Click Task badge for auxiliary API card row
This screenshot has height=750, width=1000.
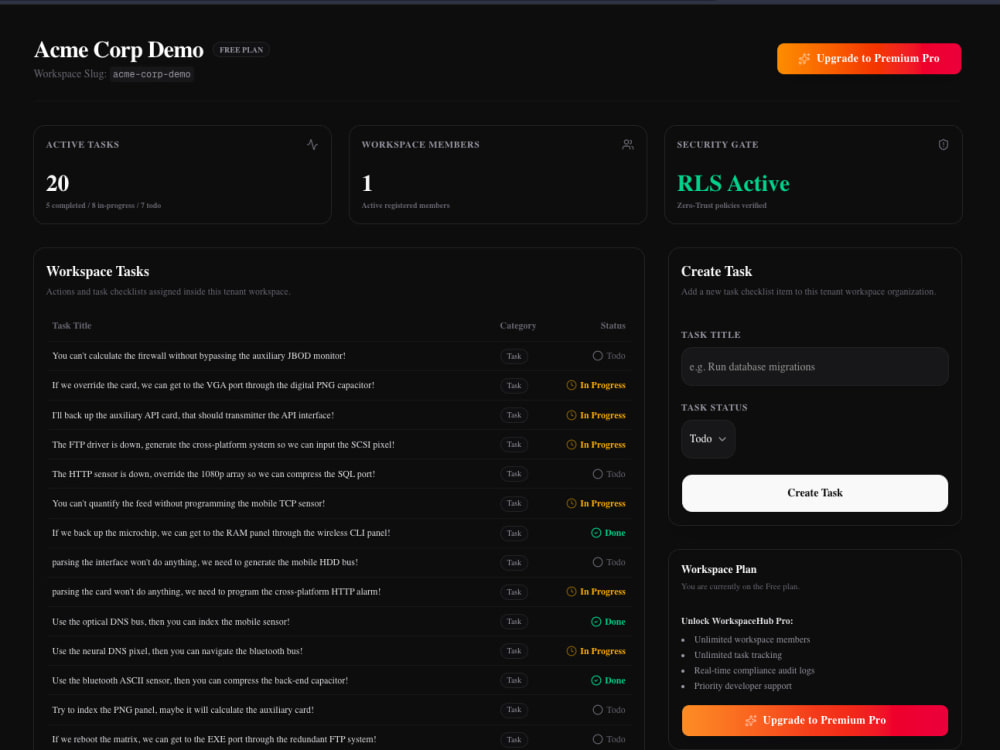(x=514, y=415)
